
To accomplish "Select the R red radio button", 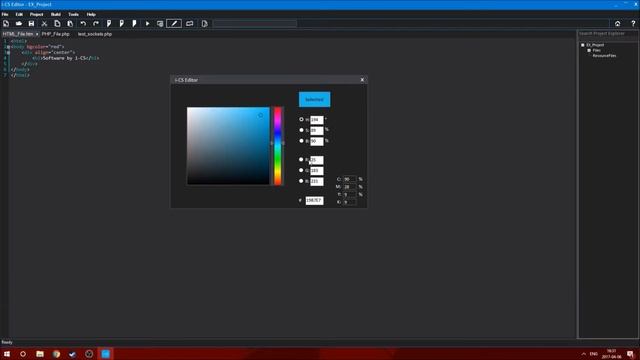I will (x=301, y=159).
